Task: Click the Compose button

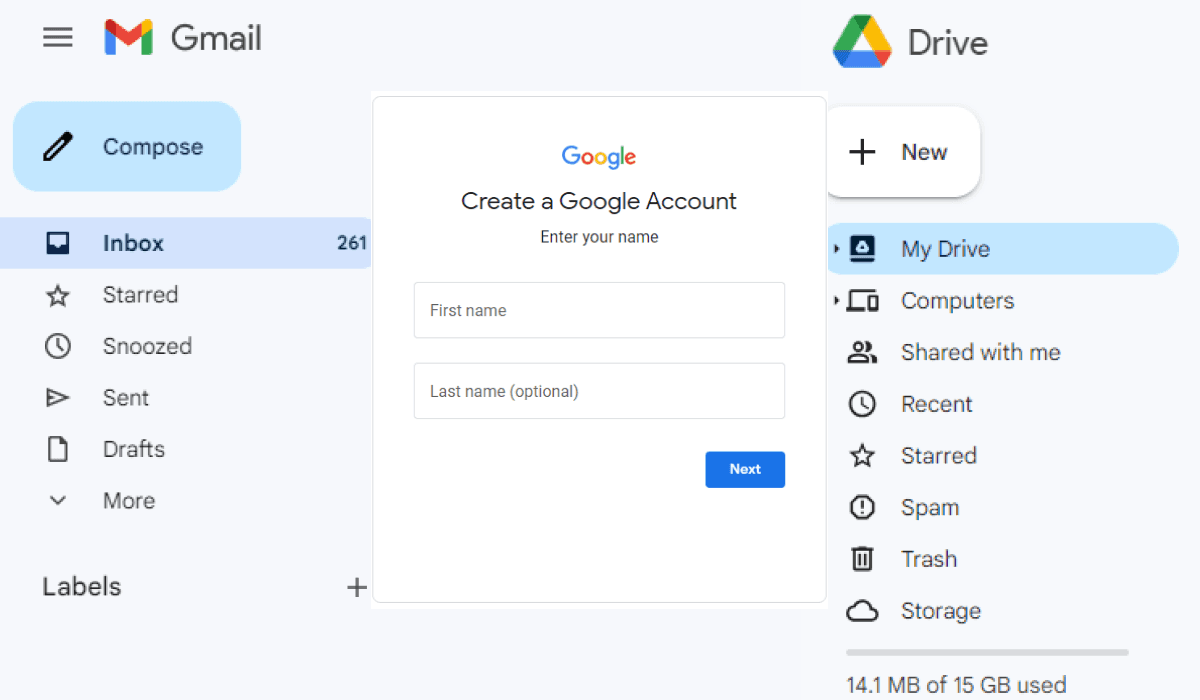Action: [127, 147]
